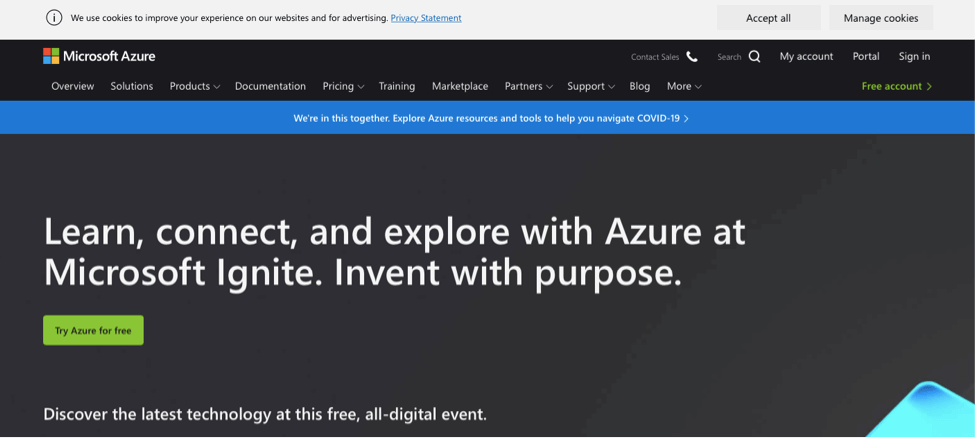Open My account link

(x=806, y=57)
